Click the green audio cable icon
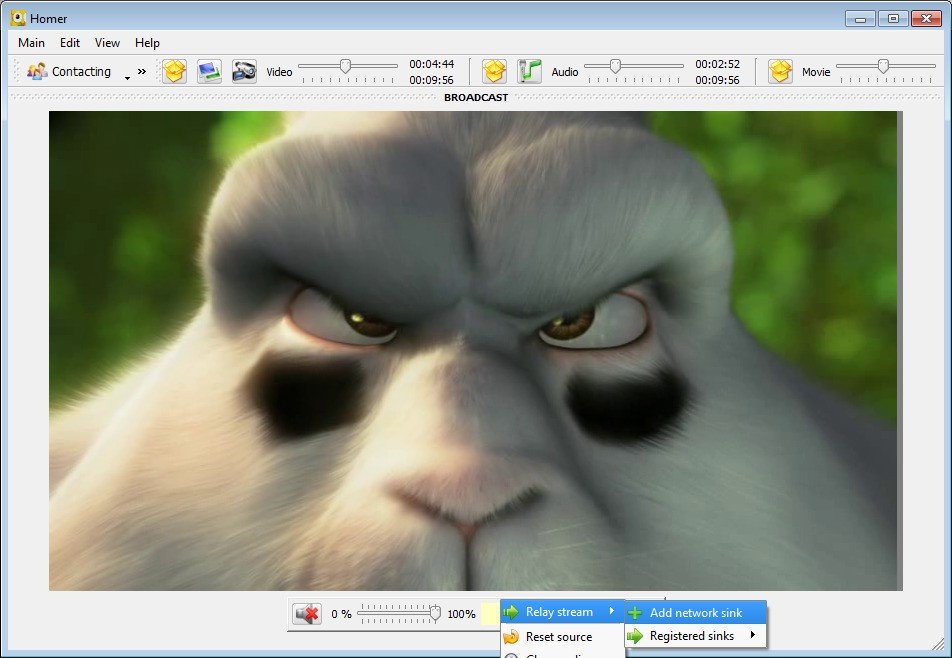Viewport: 952px width, 658px height. click(x=529, y=71)
